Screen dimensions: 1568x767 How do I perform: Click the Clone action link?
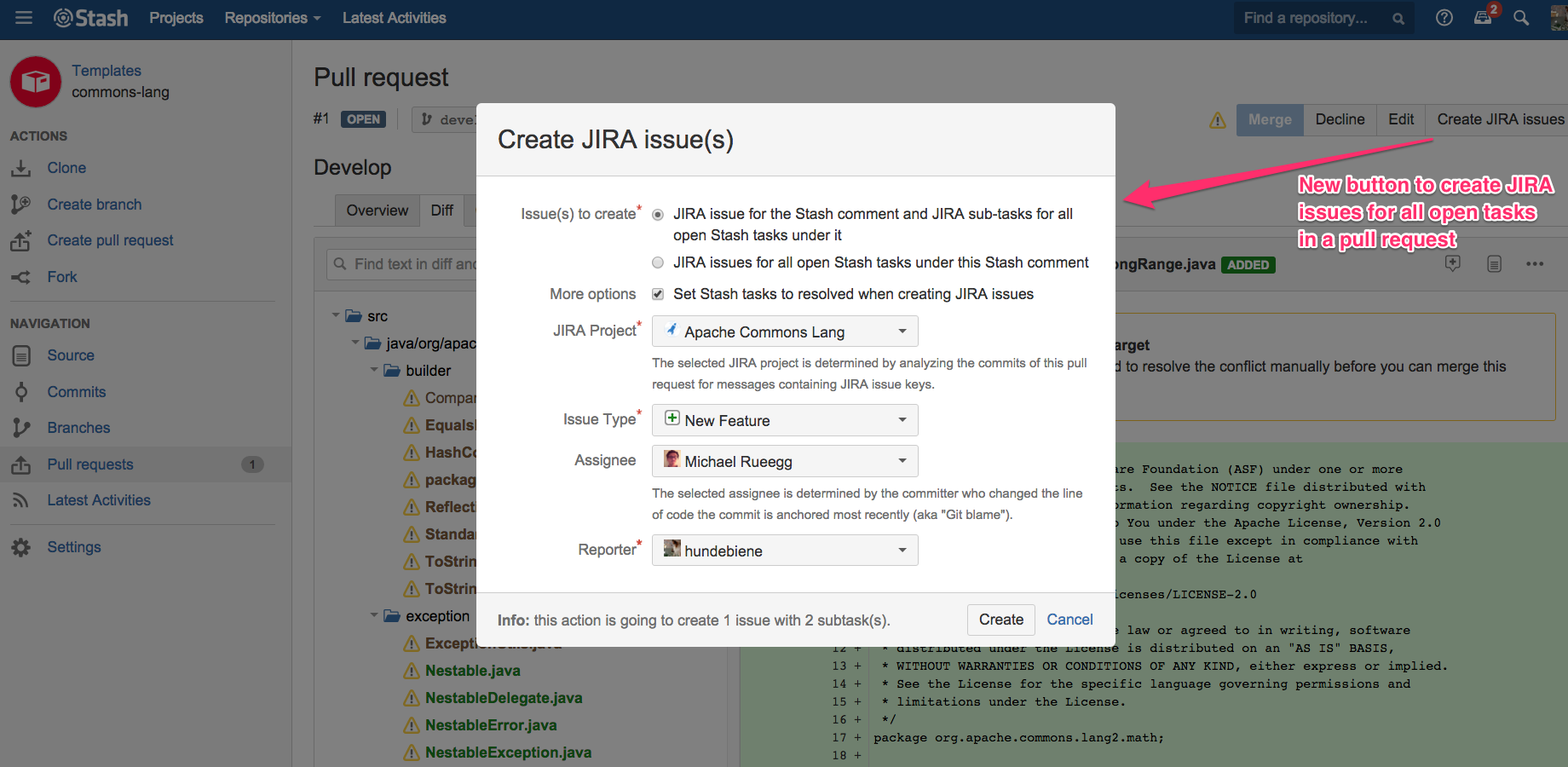point(66,168)
